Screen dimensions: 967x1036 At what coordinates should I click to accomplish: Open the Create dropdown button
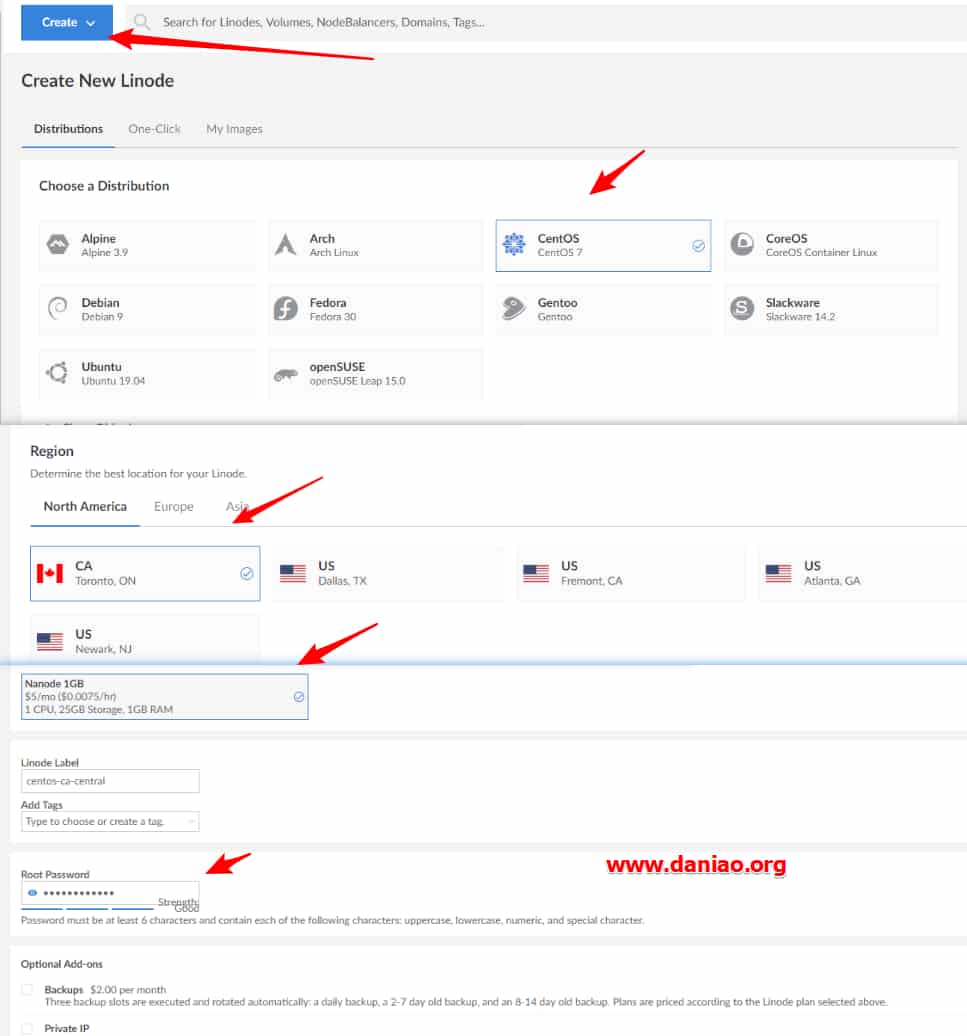67,22
